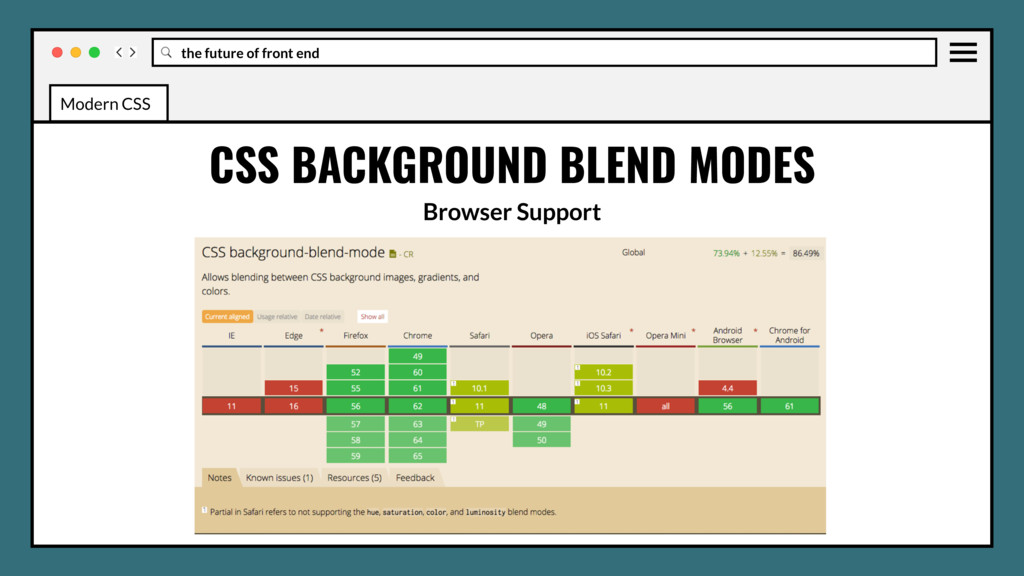Click the Chrome column header
Viewport: 1024px width, 576px height.
click(417, 336)
